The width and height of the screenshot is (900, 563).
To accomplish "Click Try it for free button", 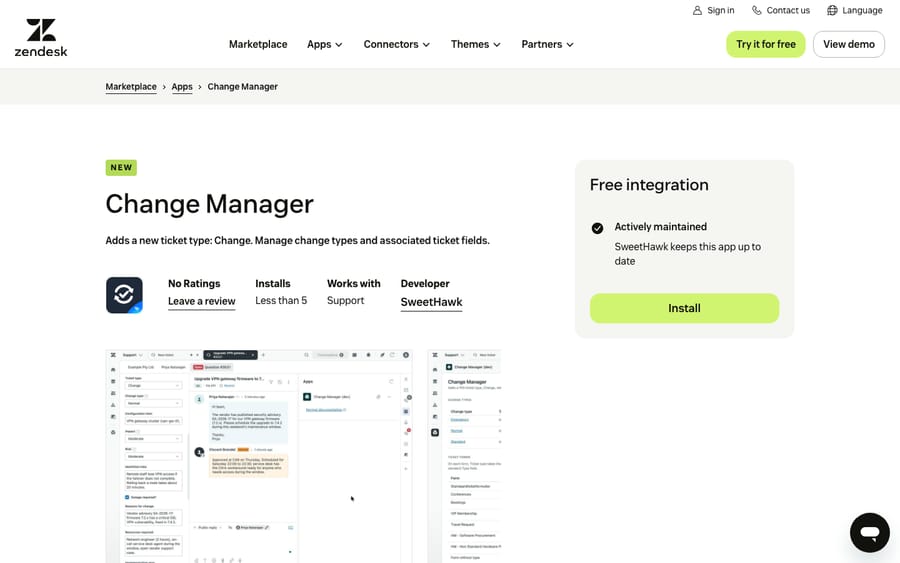I will click(766, 44).
